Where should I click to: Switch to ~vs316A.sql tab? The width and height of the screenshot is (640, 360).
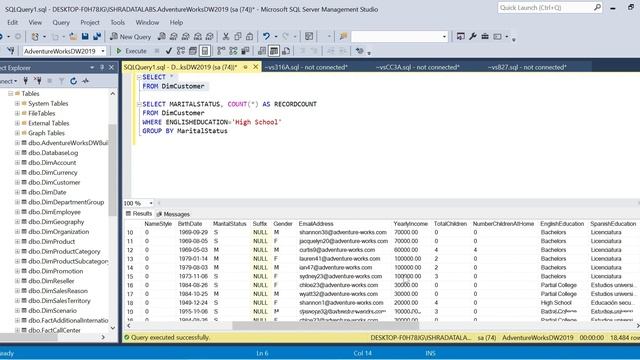pyautogui.click(x=306, y=67)
